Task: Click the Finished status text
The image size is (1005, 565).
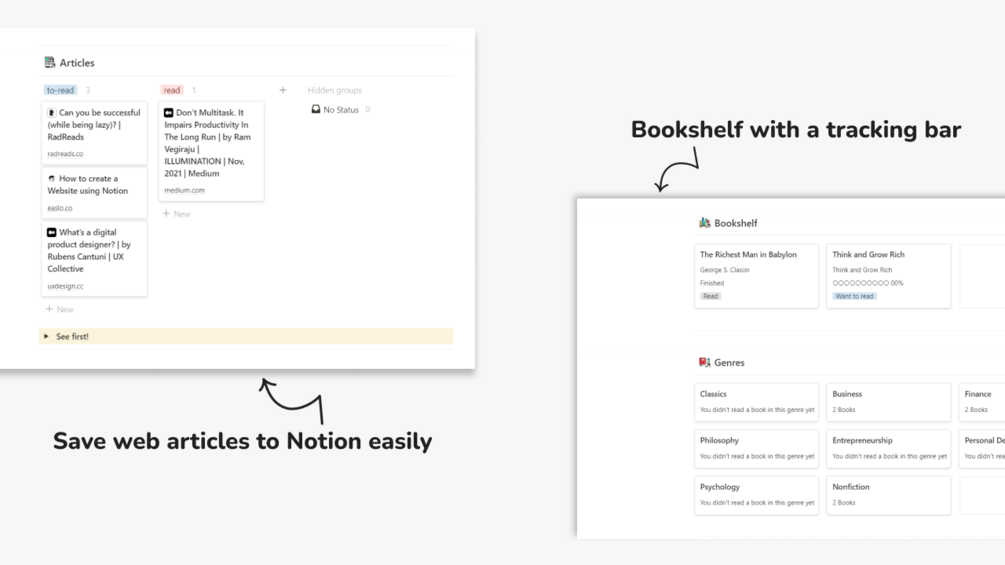Action: (x=712, y=282)
